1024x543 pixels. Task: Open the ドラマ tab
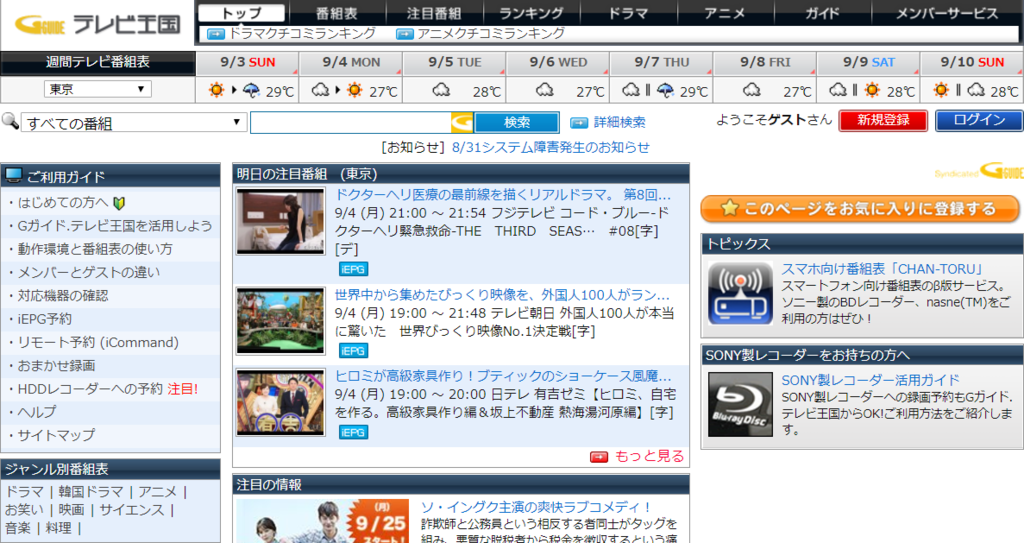point(628,13)
